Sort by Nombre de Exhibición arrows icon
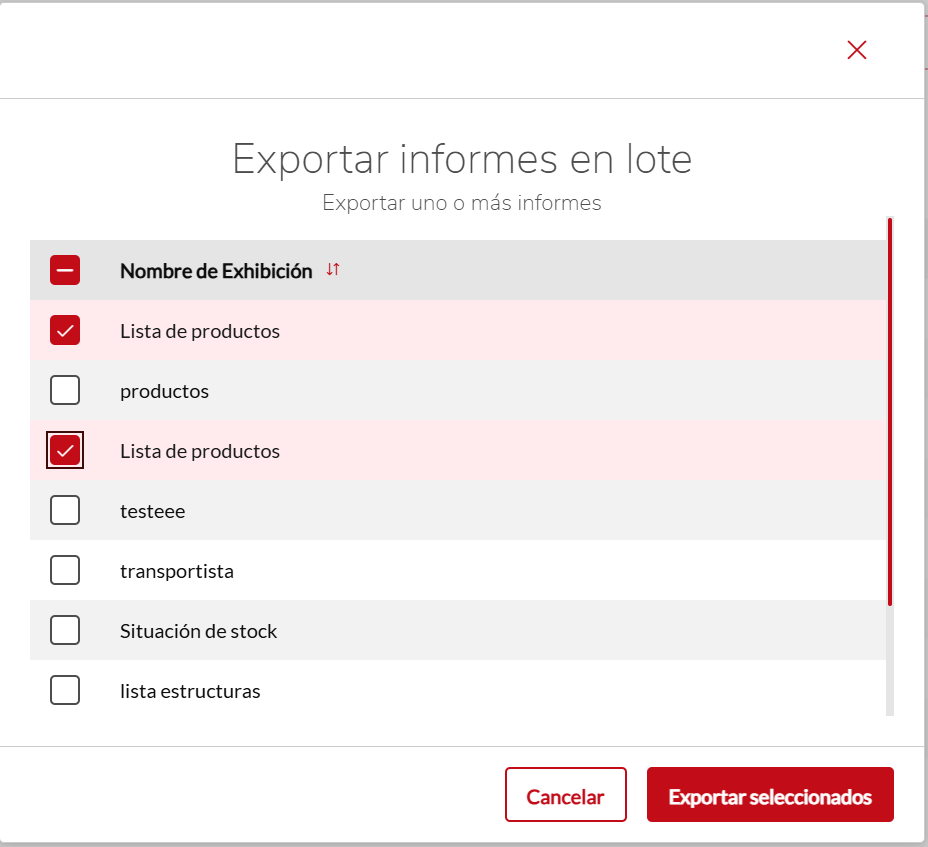Image resolution: width=928 pixels, height=847 pixels. [x=333, y=269]
